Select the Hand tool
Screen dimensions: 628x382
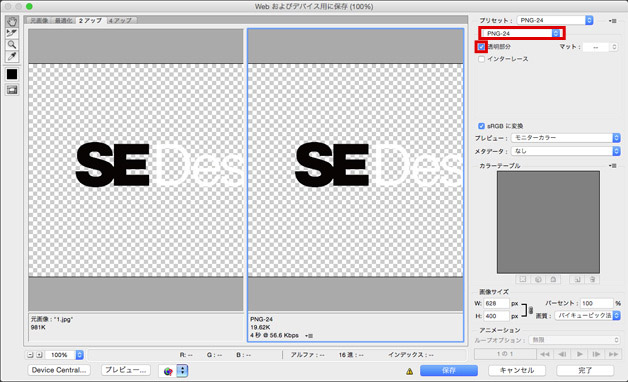click(x=12, y=22)
